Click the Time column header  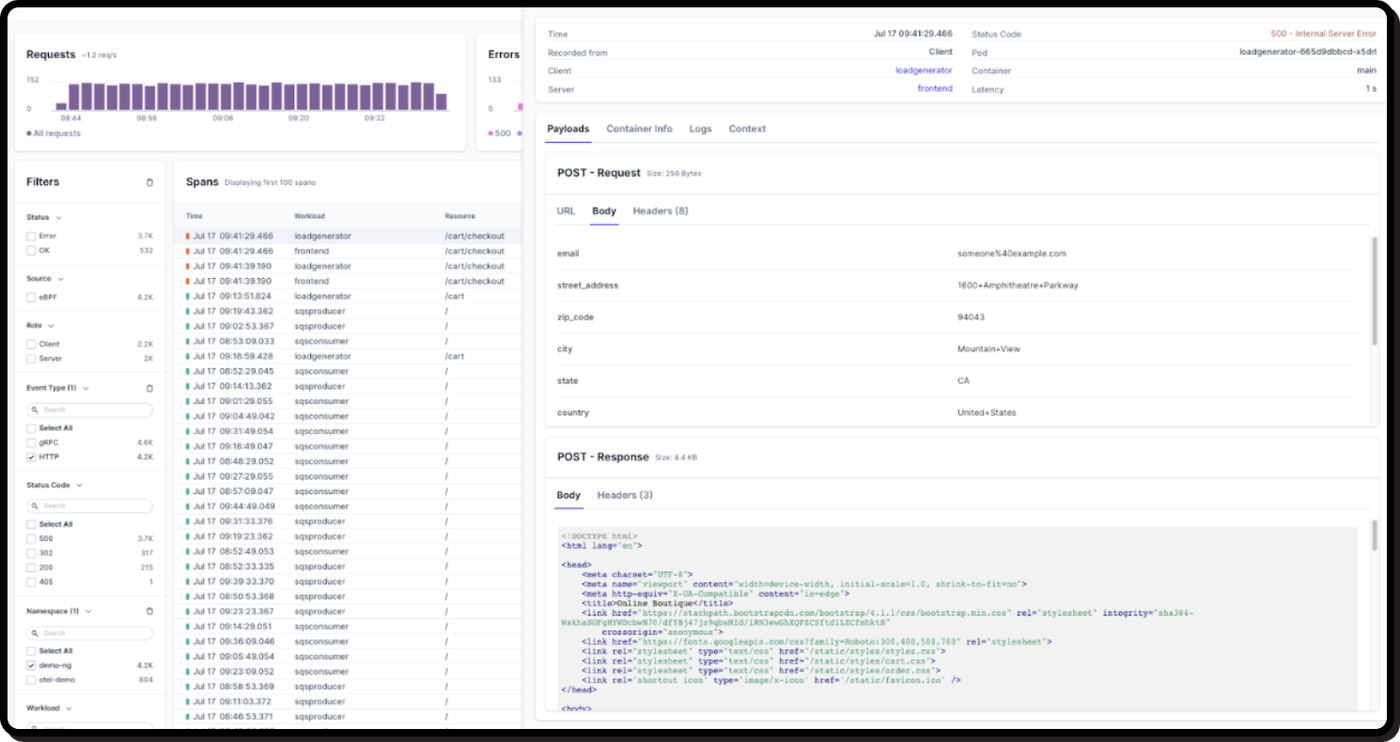194,216
